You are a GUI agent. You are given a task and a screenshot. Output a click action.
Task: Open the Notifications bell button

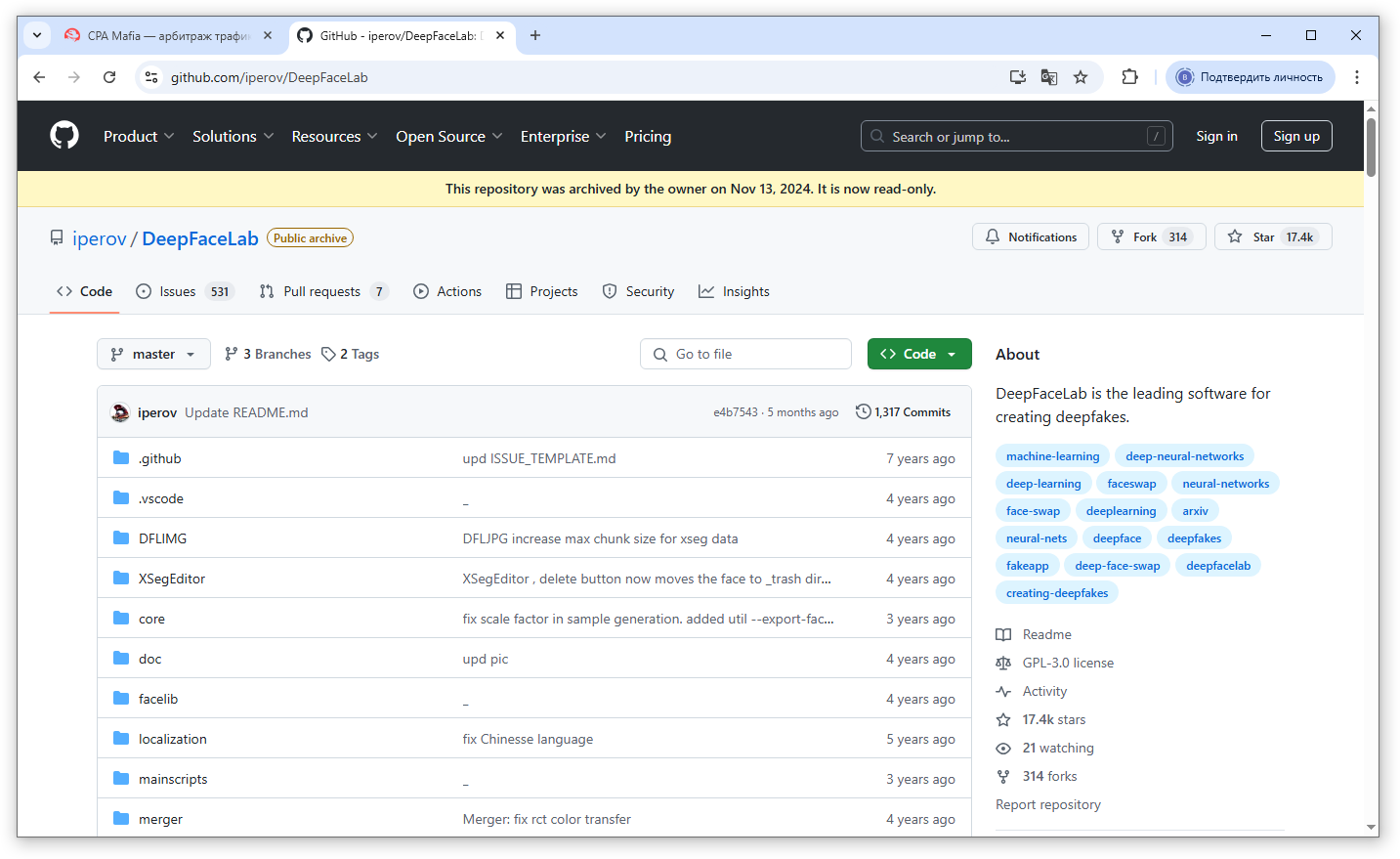point(1030,237)
